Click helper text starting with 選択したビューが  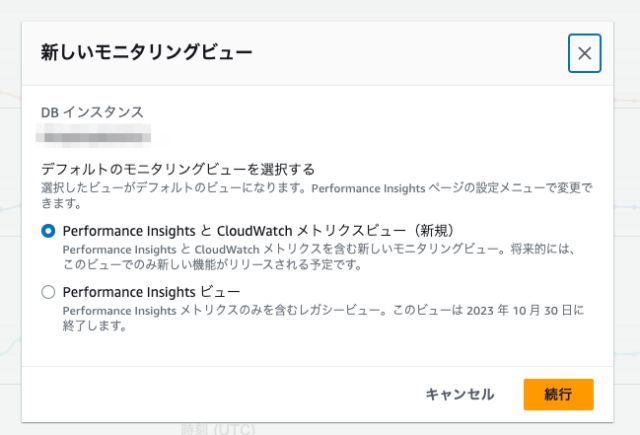pos(317,195)
